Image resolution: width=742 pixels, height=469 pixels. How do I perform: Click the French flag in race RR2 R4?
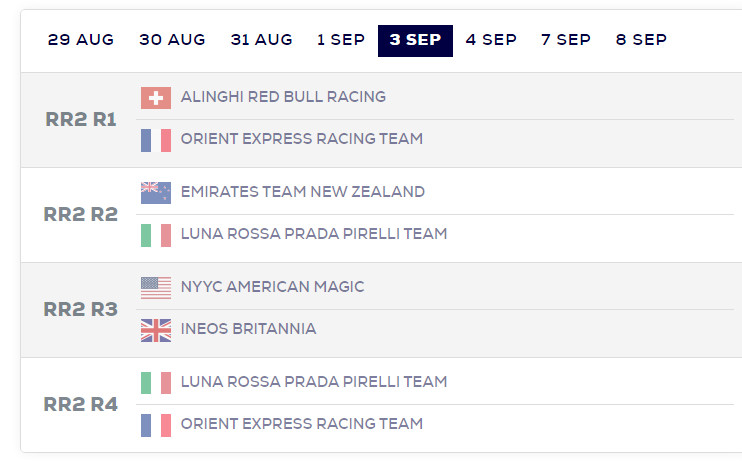(x=156, y=425)
